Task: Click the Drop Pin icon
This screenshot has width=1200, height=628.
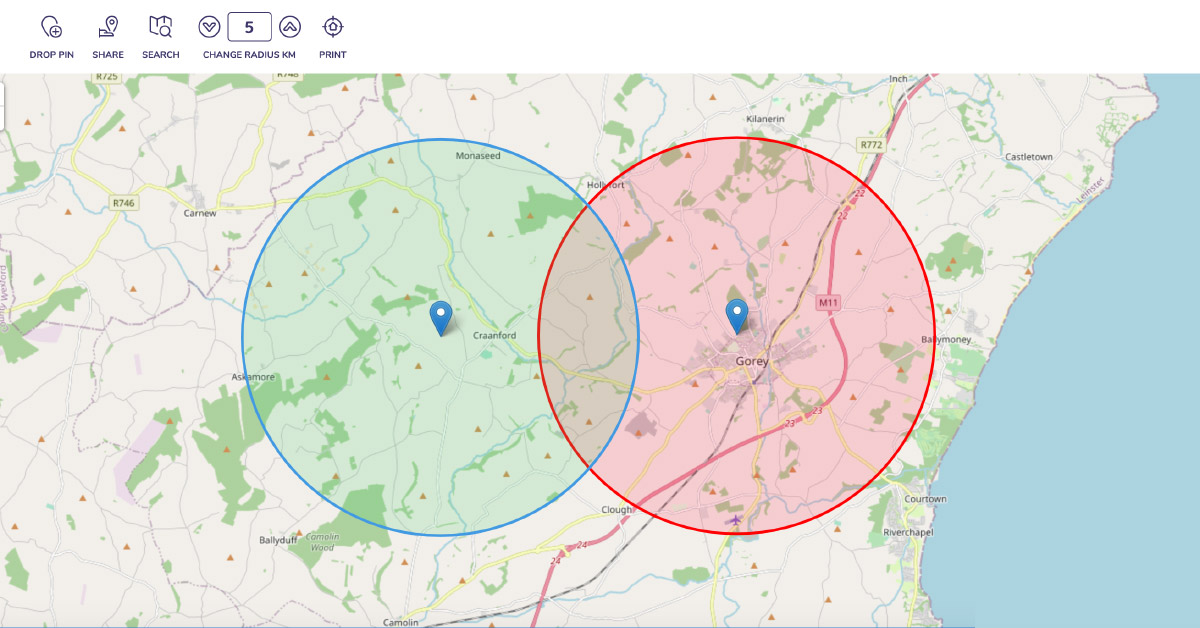Action: click(51, 27)
